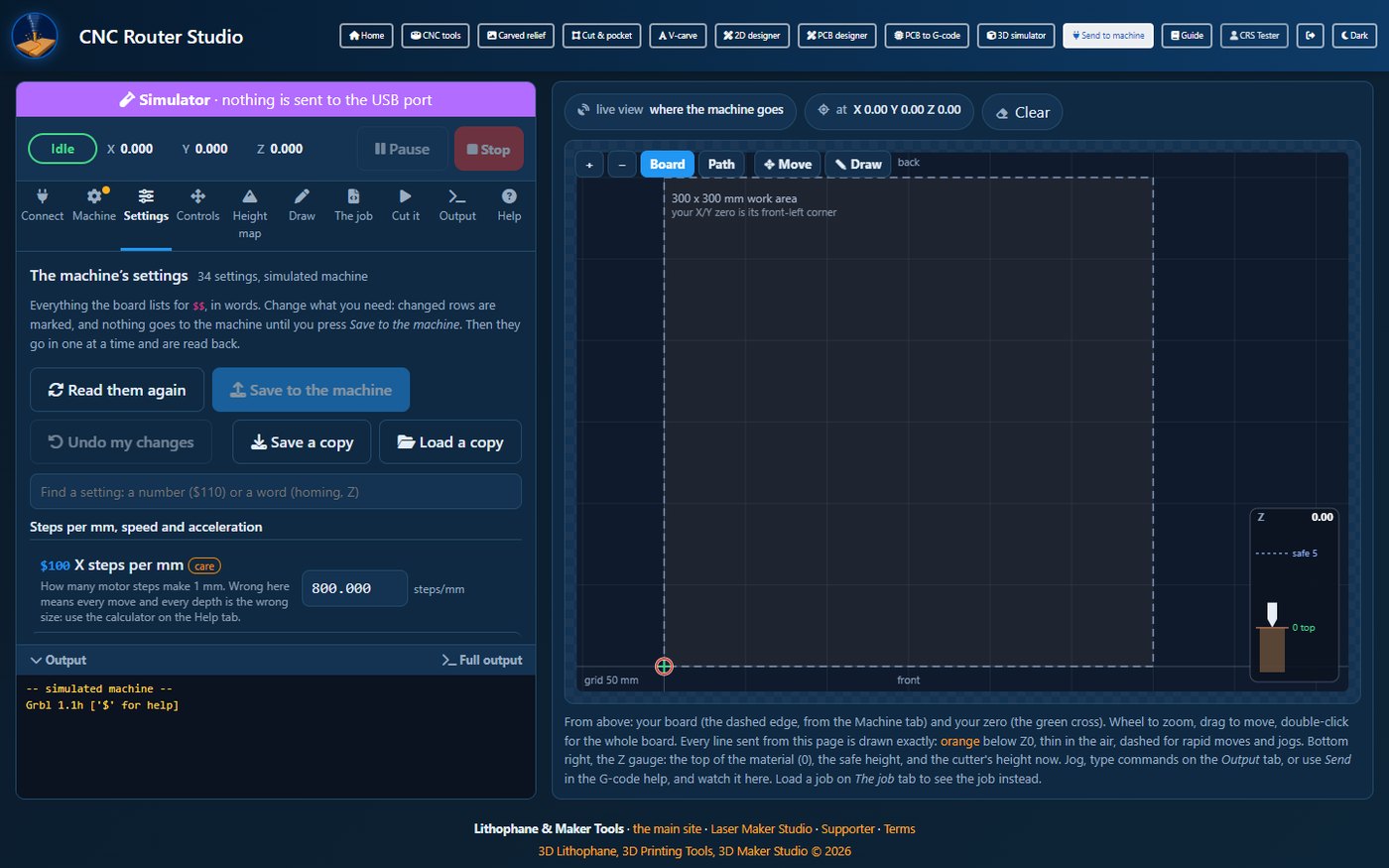
Task: Open the Cut it tab with the play icon
Action: click(406, 206)
